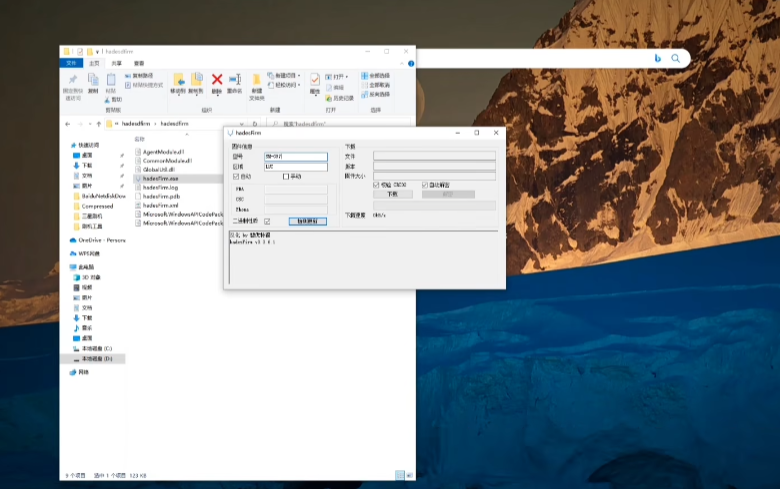Click the New folder icon

[257, 80]
